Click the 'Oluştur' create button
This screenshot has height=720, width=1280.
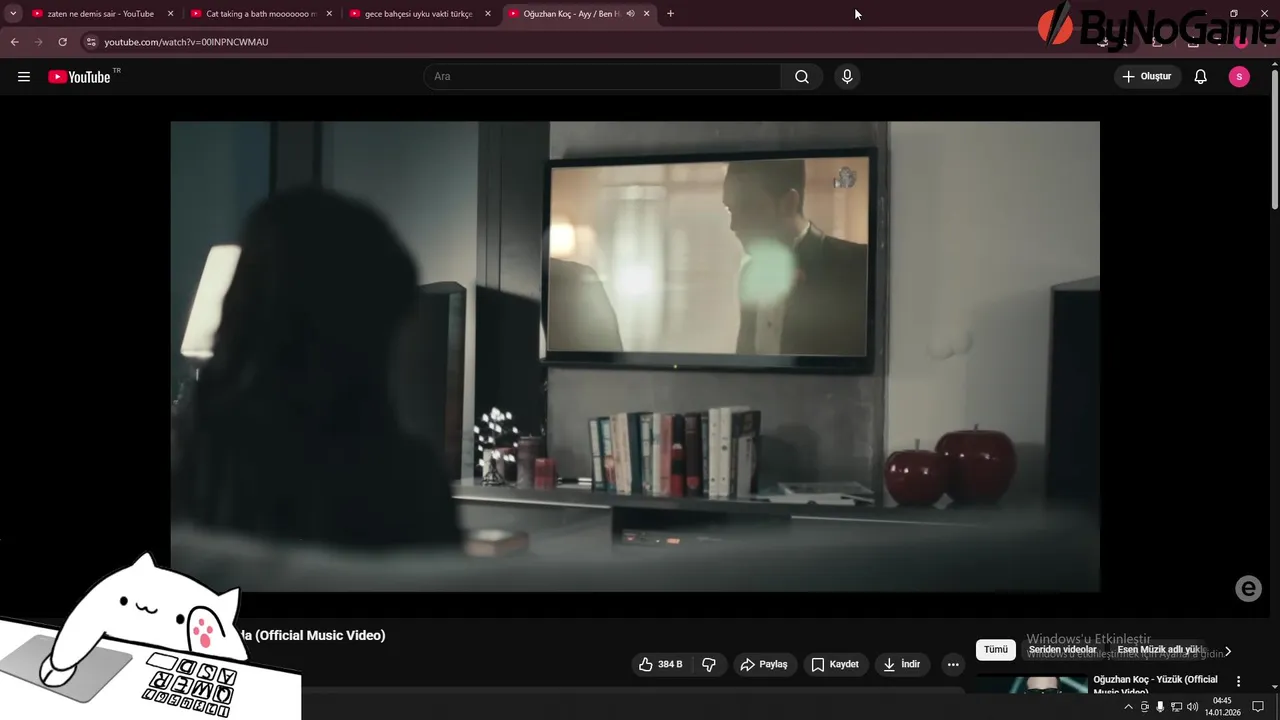[1147, 77]
